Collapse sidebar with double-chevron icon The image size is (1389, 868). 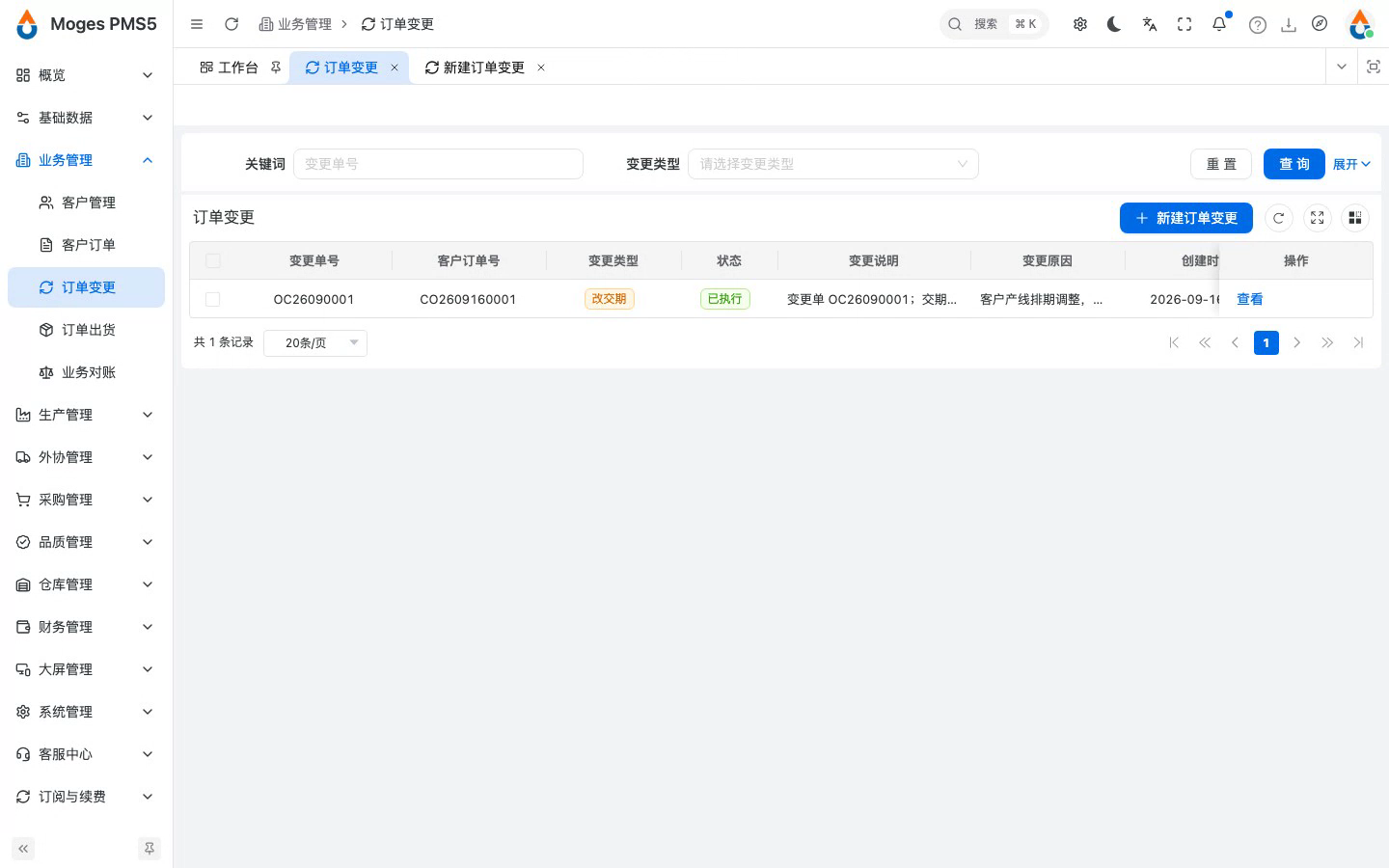23,849
